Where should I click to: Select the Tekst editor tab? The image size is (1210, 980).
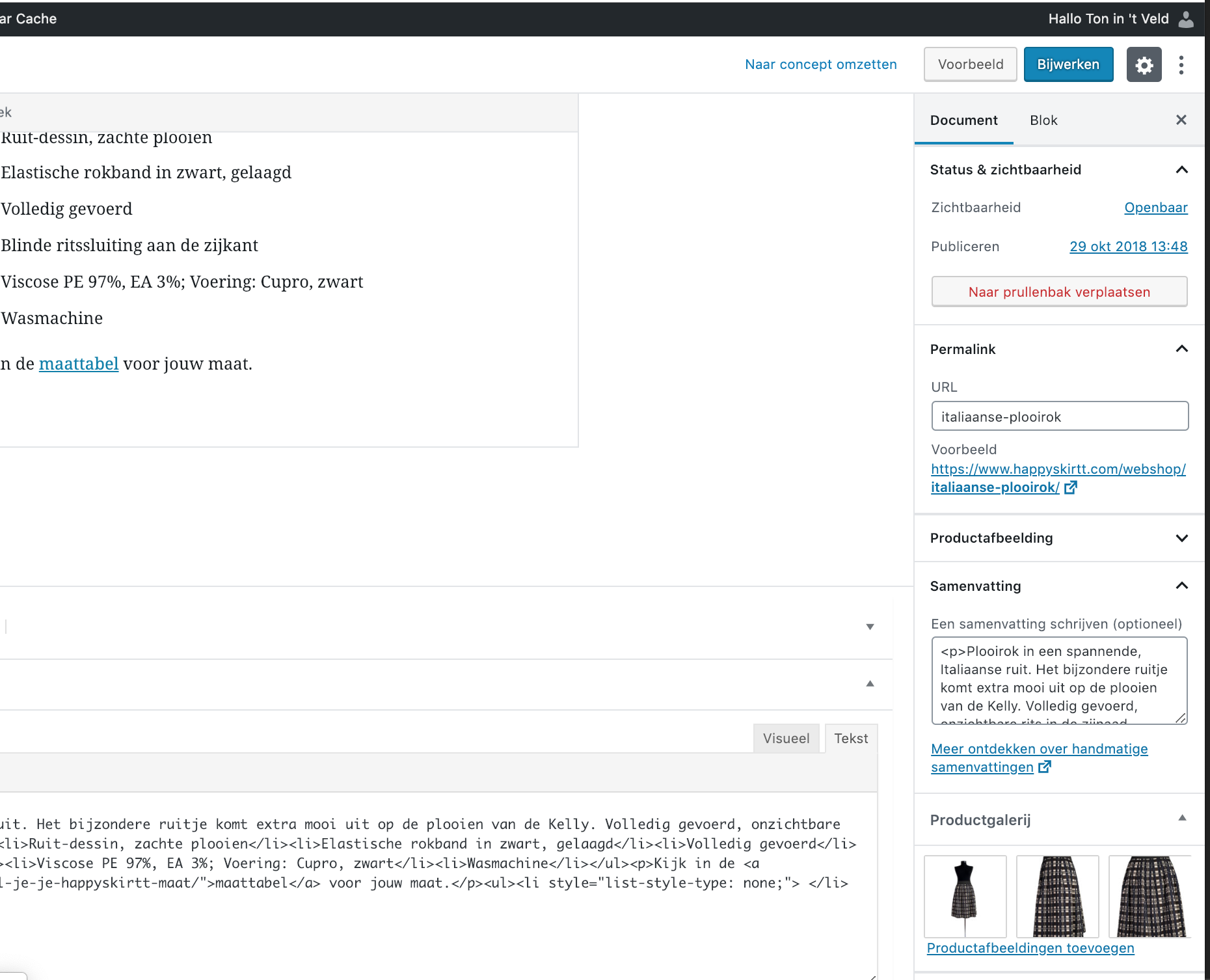point(851,739)
